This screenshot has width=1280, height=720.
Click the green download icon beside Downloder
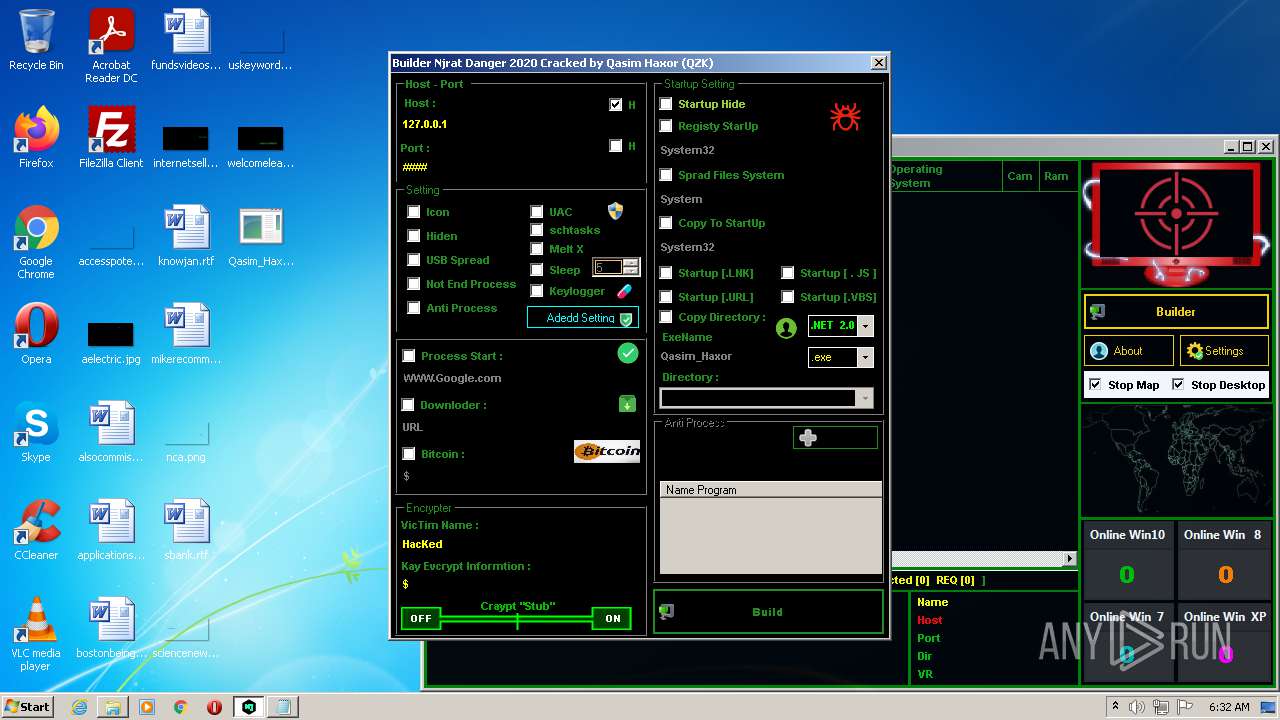tap(627, 404)
